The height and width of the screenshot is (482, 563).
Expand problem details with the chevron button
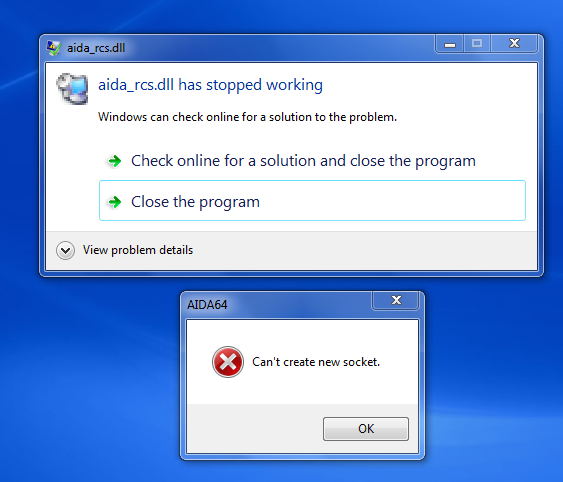(x=65, y=250)
